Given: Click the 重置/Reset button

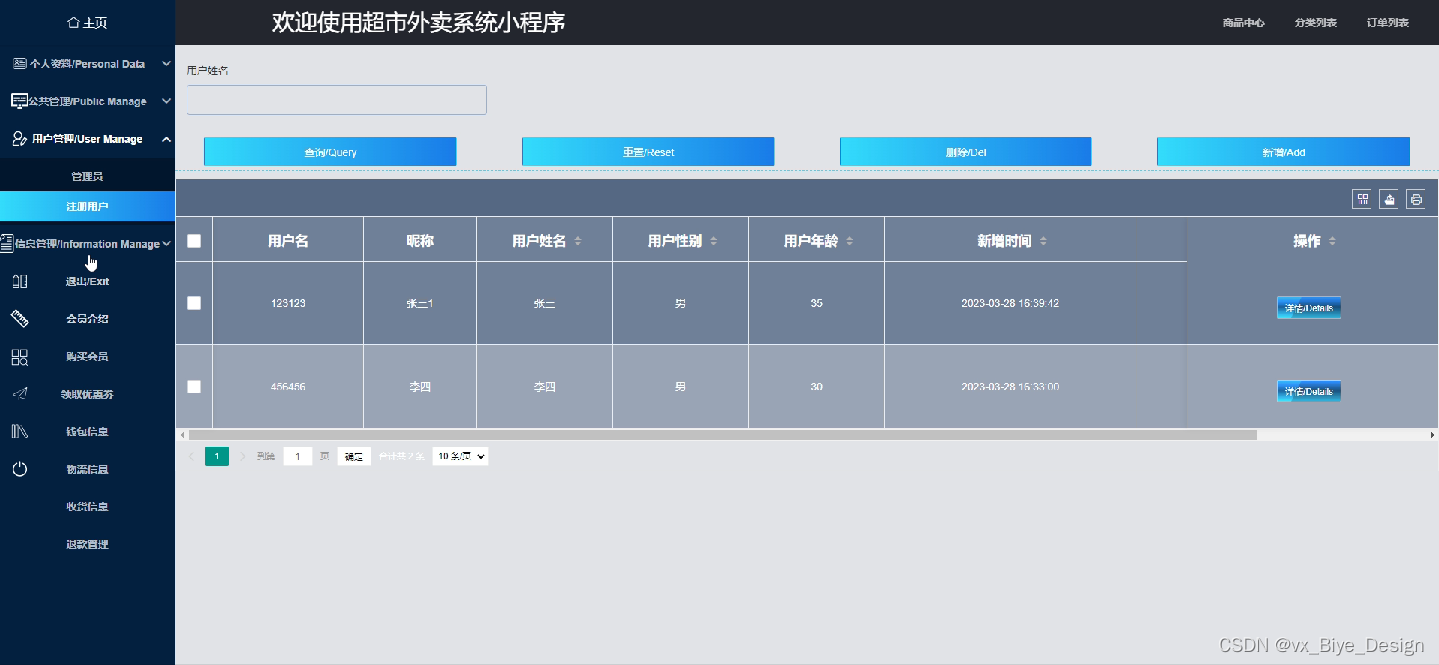Looking at the screenshot, I should point(648,152).
